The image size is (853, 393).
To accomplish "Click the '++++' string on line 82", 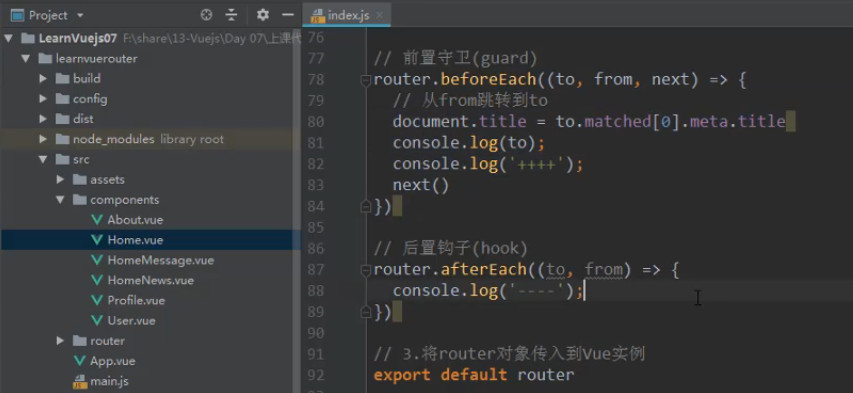I will pyautogui.click(x=536, y=164).
